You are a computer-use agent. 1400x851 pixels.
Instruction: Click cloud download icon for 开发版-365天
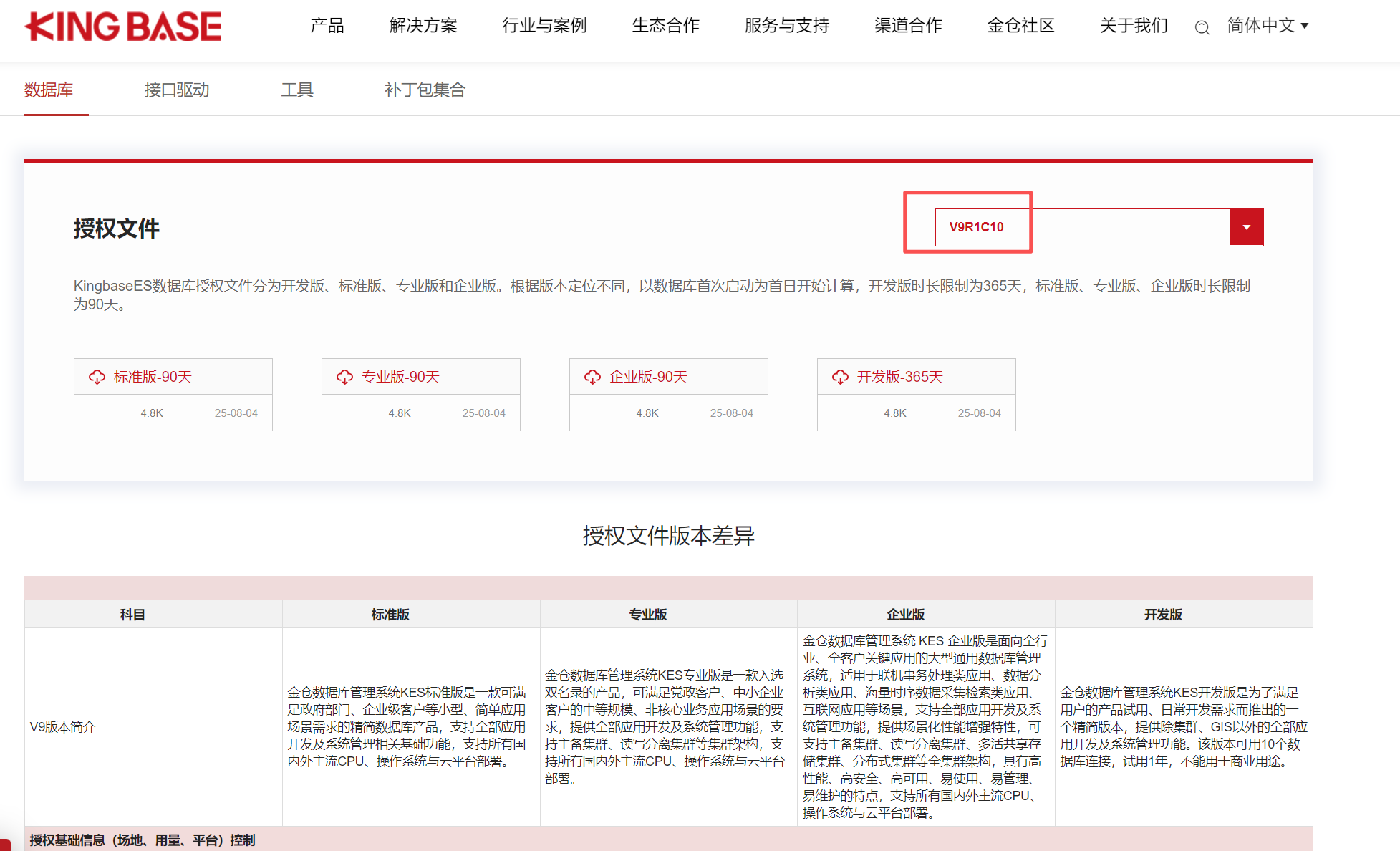[x=840, y=377]
